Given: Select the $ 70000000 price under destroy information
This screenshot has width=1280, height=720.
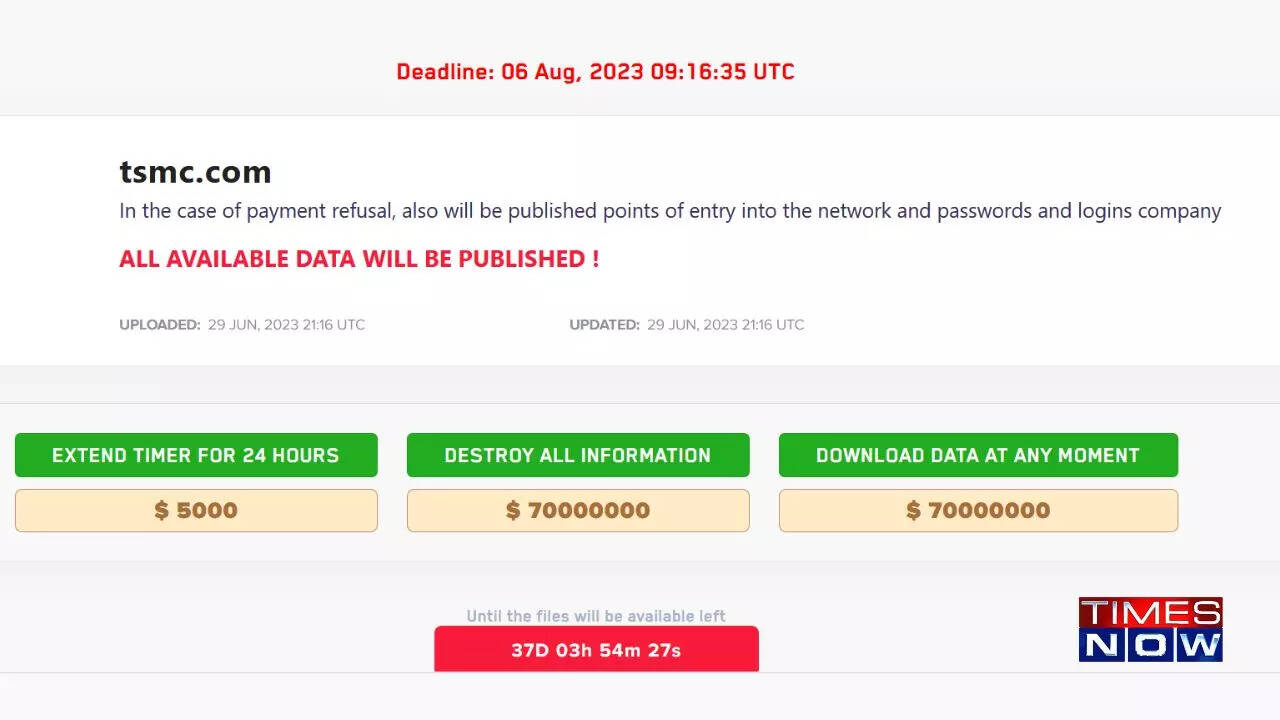Looking at the screenshot, I should [578, 510].
